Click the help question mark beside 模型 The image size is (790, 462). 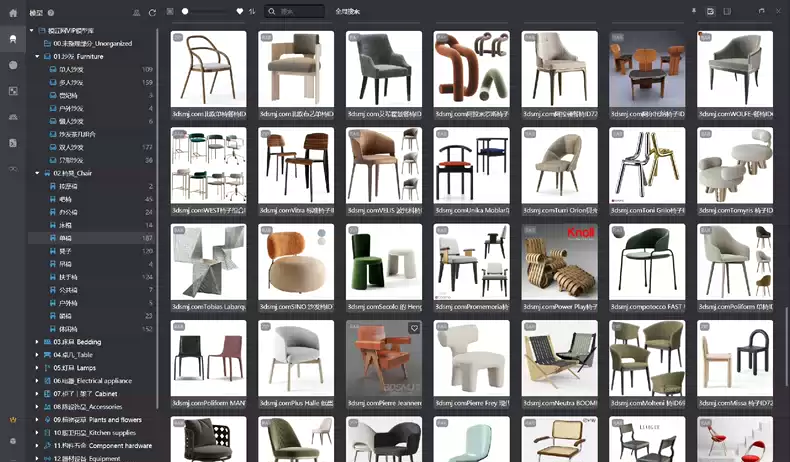[x=51, y=13]
